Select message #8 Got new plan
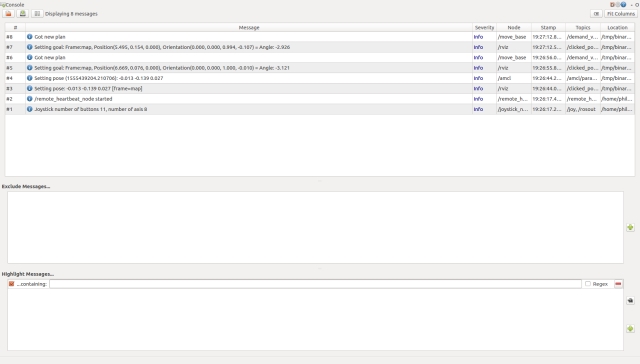640x364 pixels. [x=320, y=37]
